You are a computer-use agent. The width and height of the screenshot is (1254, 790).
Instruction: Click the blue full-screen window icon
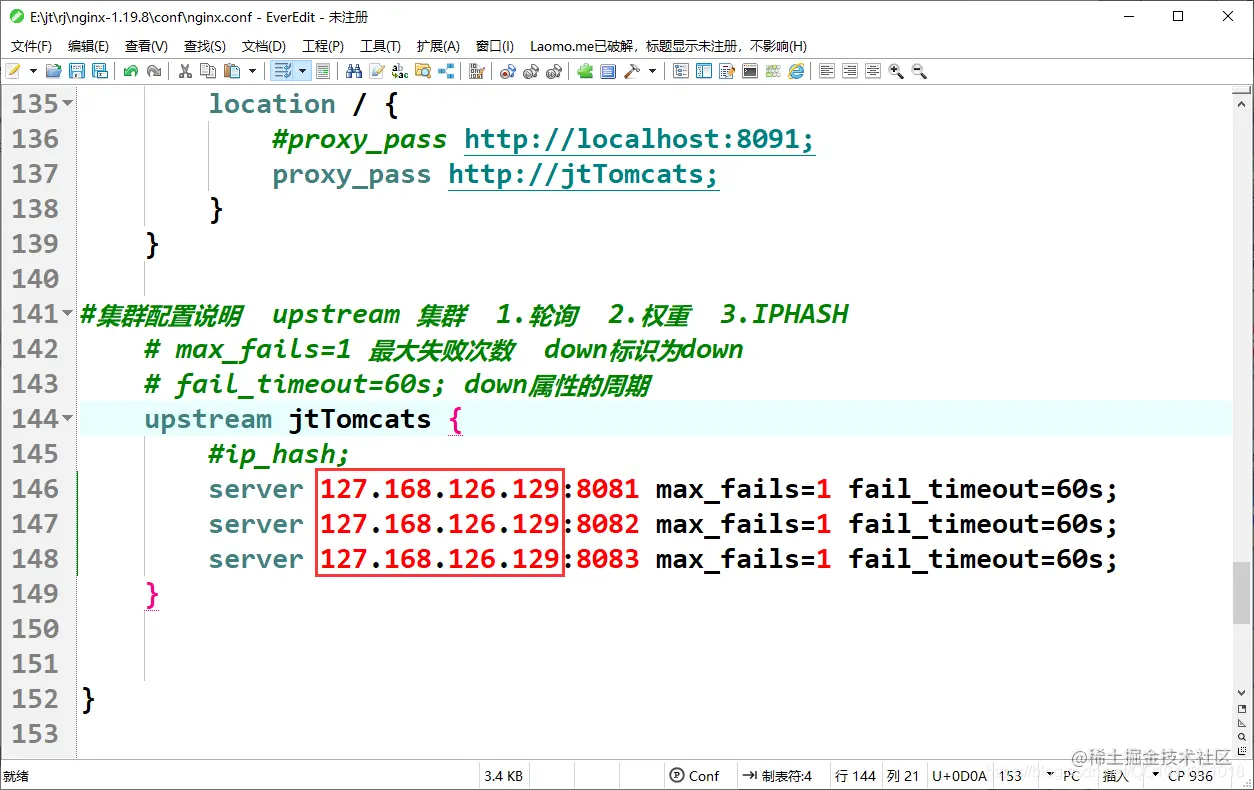click(608, 71)
